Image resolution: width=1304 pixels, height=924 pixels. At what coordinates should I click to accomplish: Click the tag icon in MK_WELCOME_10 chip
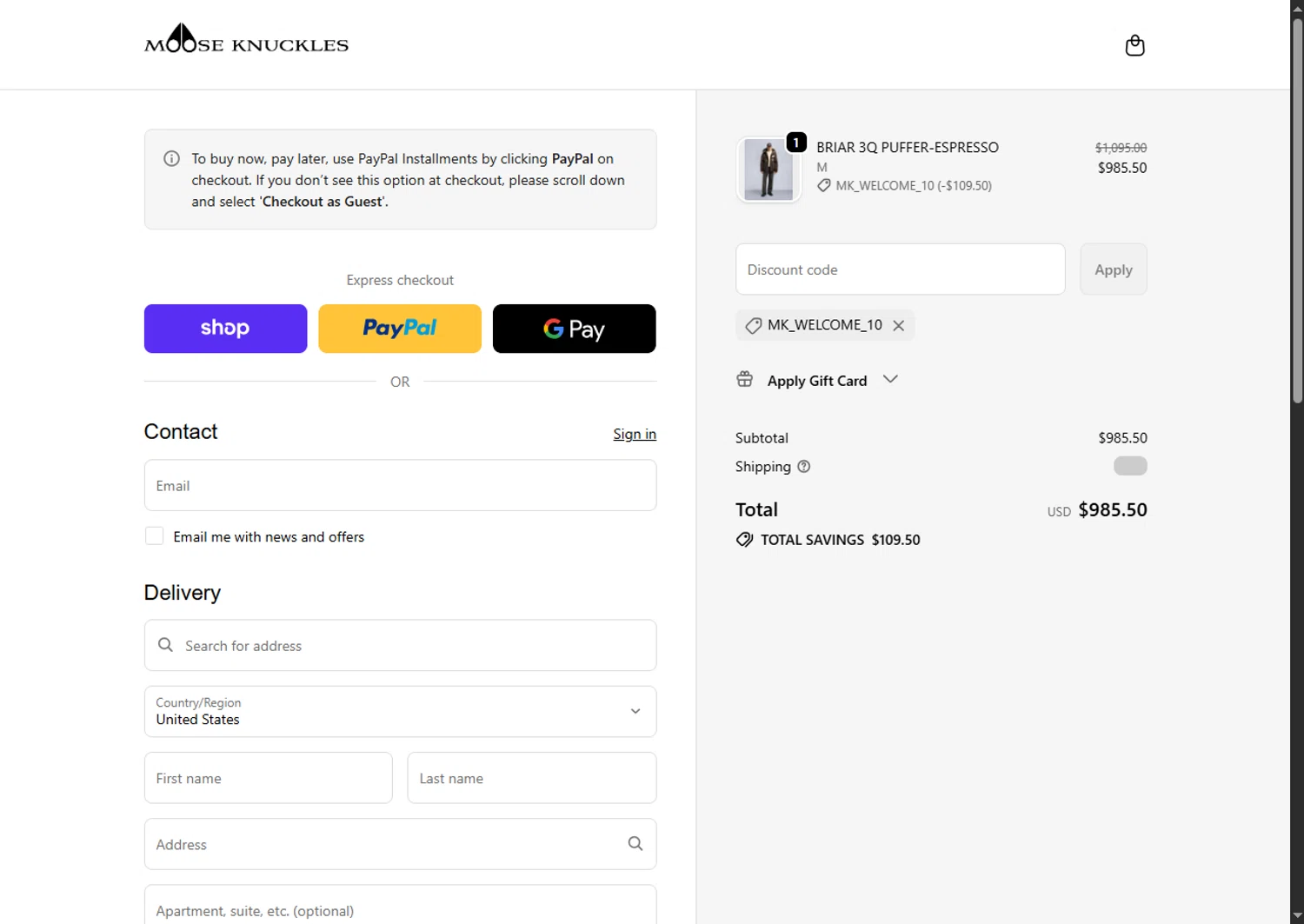click(x=754, y=326)
